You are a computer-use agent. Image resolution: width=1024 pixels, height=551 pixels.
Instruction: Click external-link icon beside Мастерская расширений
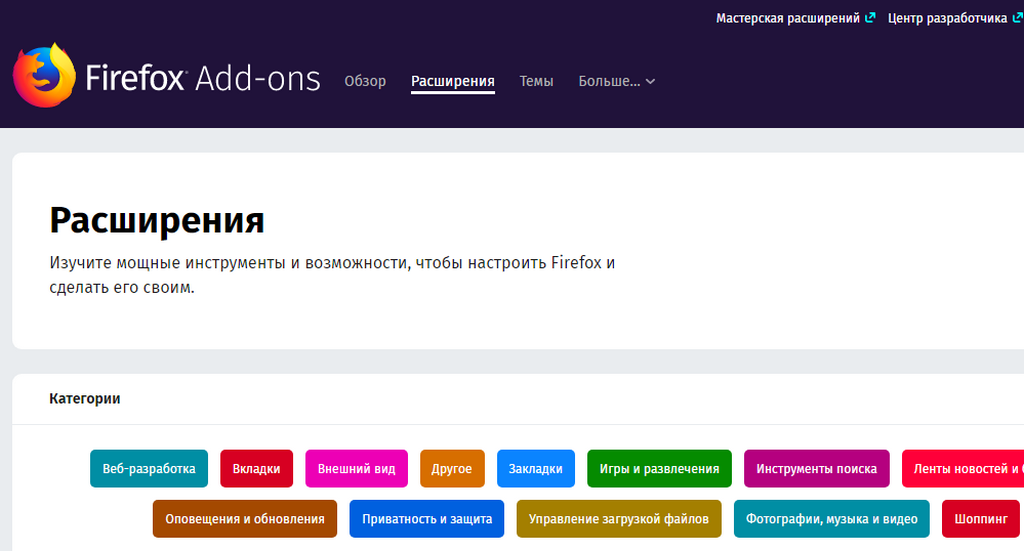(870, 18)
